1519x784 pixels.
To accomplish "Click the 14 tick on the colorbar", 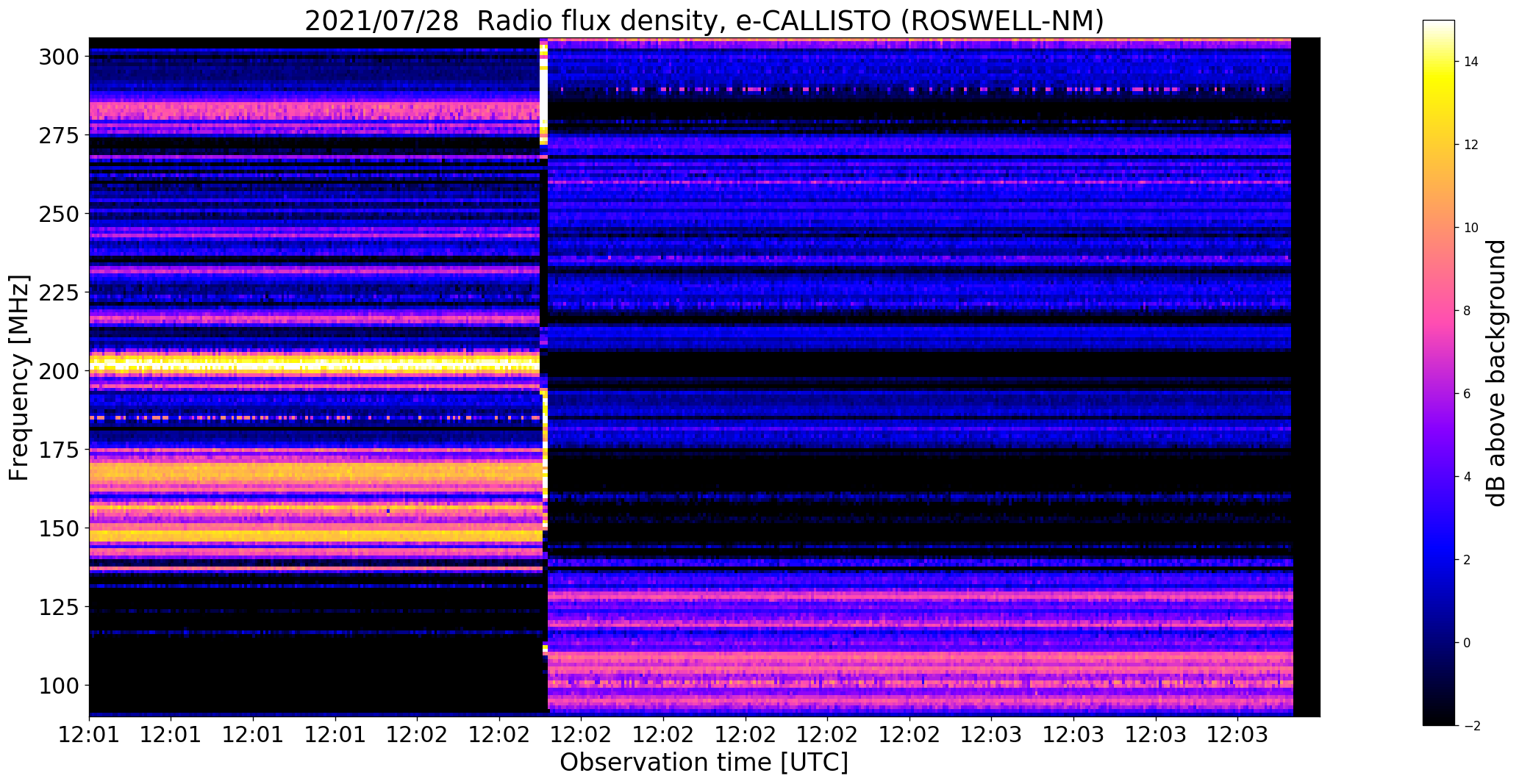I will pos(1471,62).
